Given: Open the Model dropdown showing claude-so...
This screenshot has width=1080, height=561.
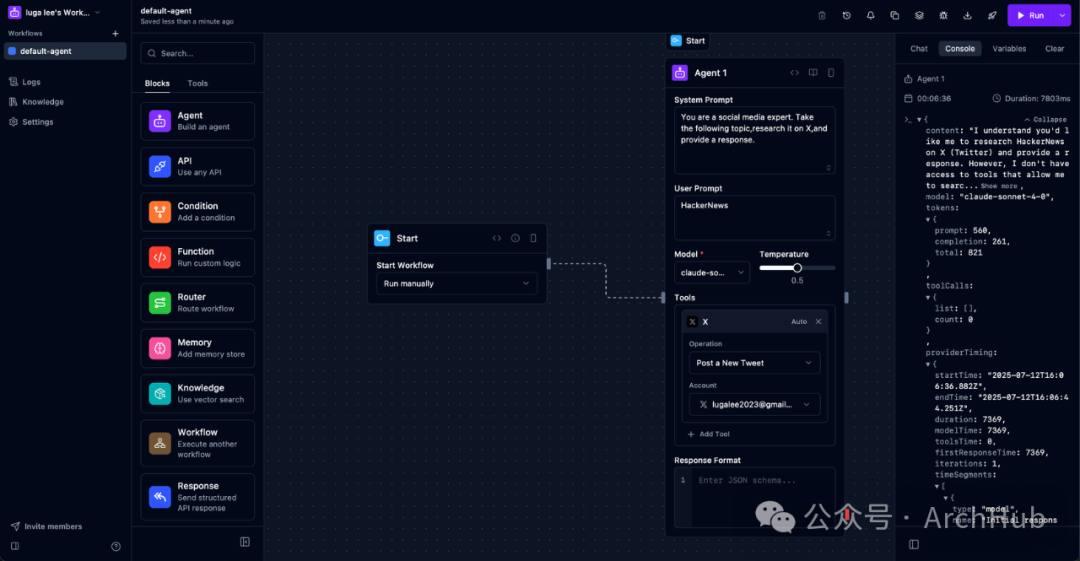Looking at the screenshot, I should [712, 272].
